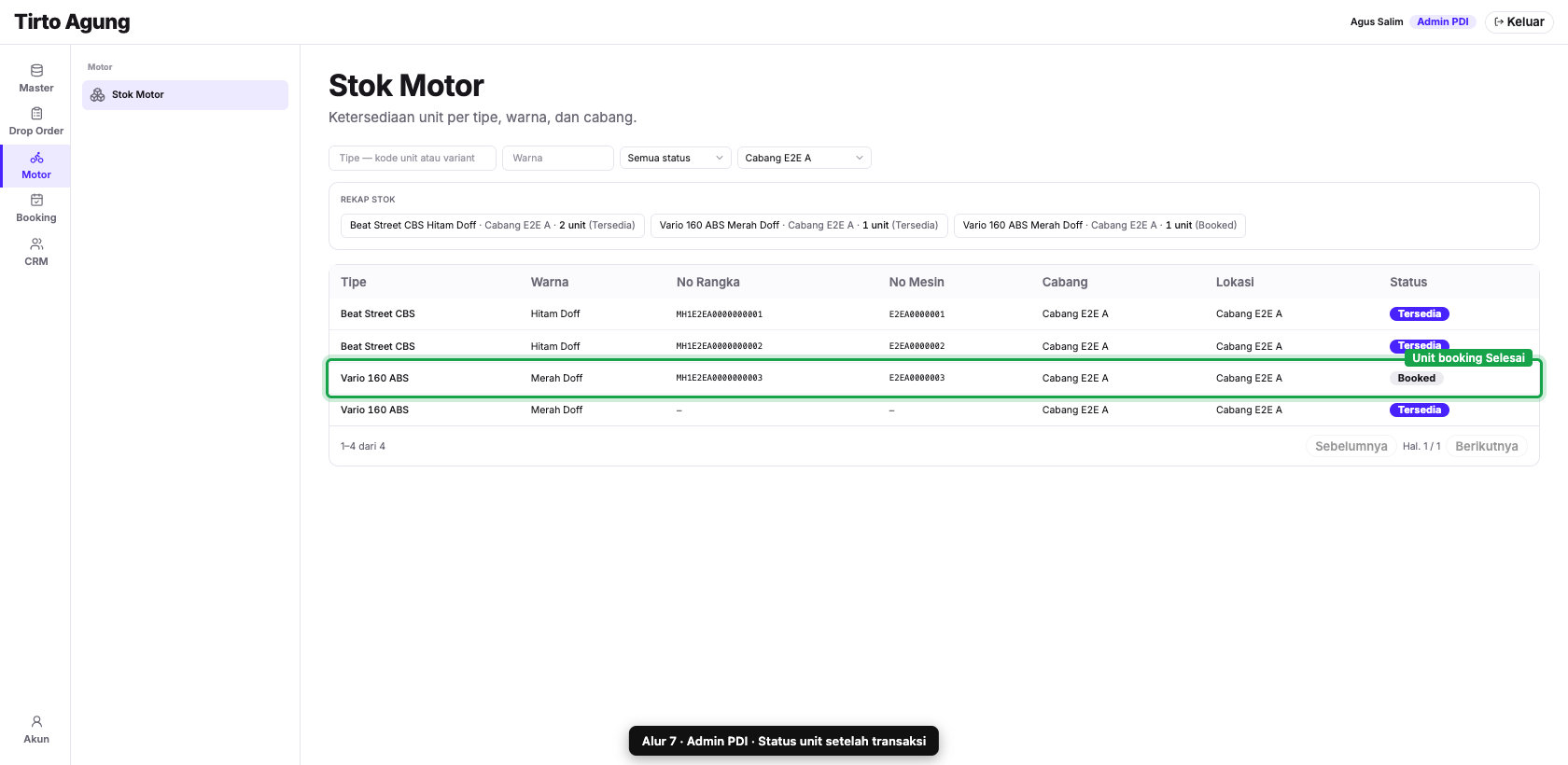Select the Motor bike icon in sidebar
Viewport: 1568px width, 765px height.
coord(36,158)
